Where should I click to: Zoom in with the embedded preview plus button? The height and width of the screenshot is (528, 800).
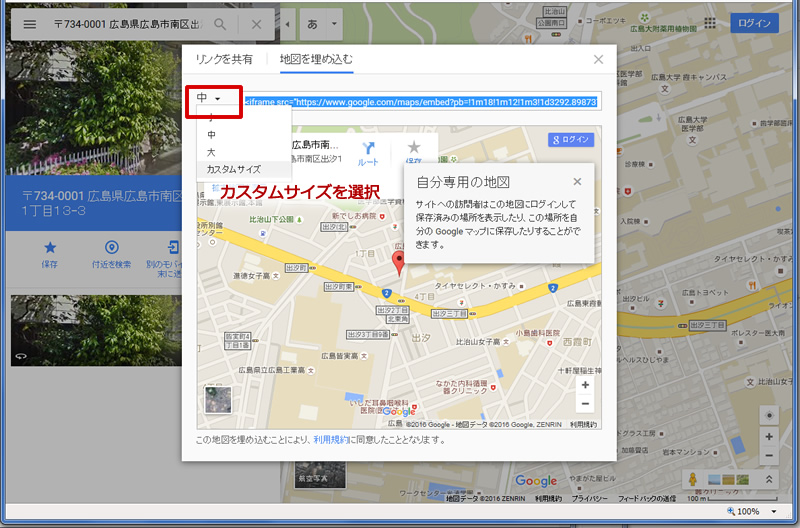pyautogui.click(x=585, y=385)
